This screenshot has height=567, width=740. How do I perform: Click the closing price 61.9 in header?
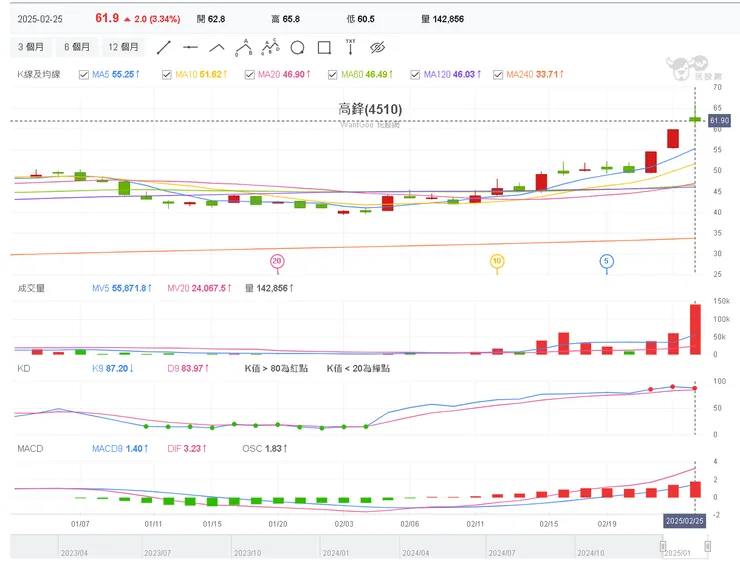point(107,18)
